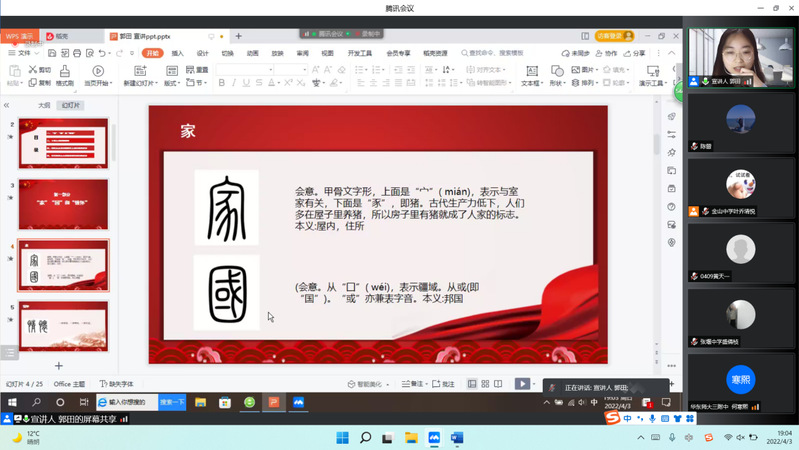Open the New Slide (新建幻灯片) dropdown
799x450 pixels.
[139, 83]
